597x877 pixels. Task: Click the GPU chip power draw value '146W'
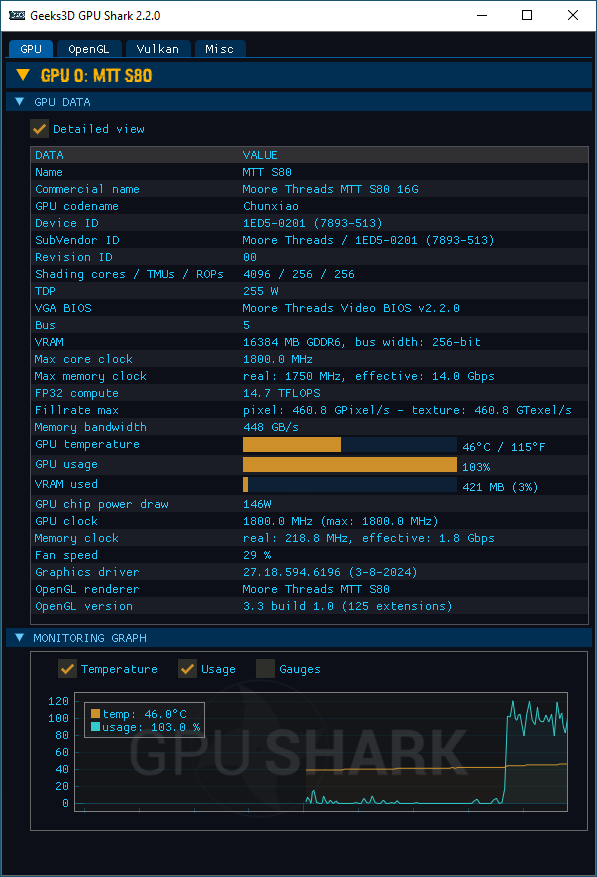coord(257,504)
